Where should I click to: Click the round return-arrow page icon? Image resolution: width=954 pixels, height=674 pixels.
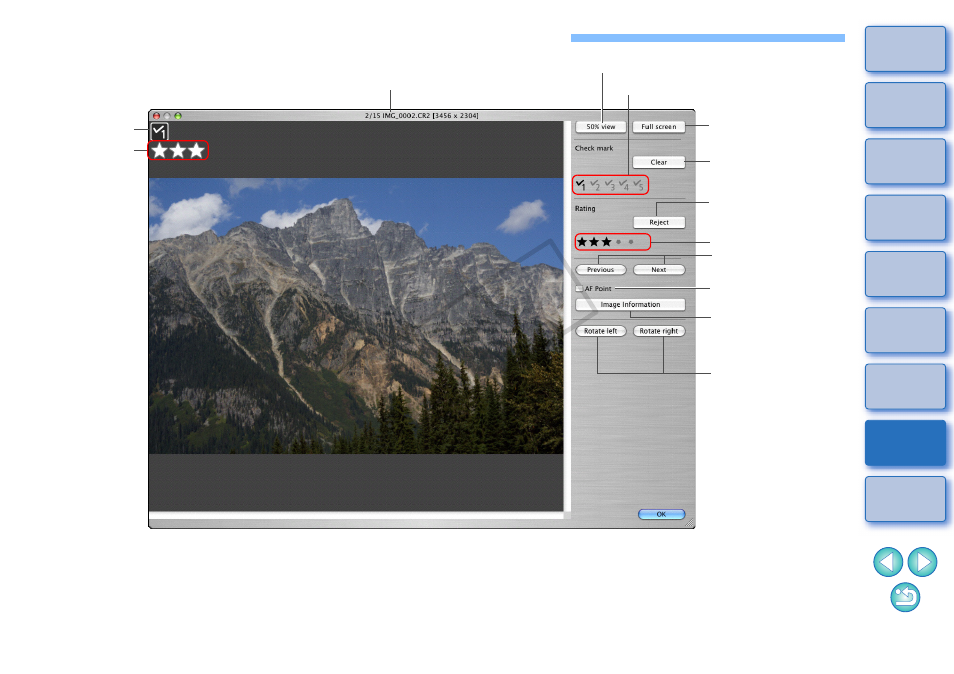click(x=905, y=597)
